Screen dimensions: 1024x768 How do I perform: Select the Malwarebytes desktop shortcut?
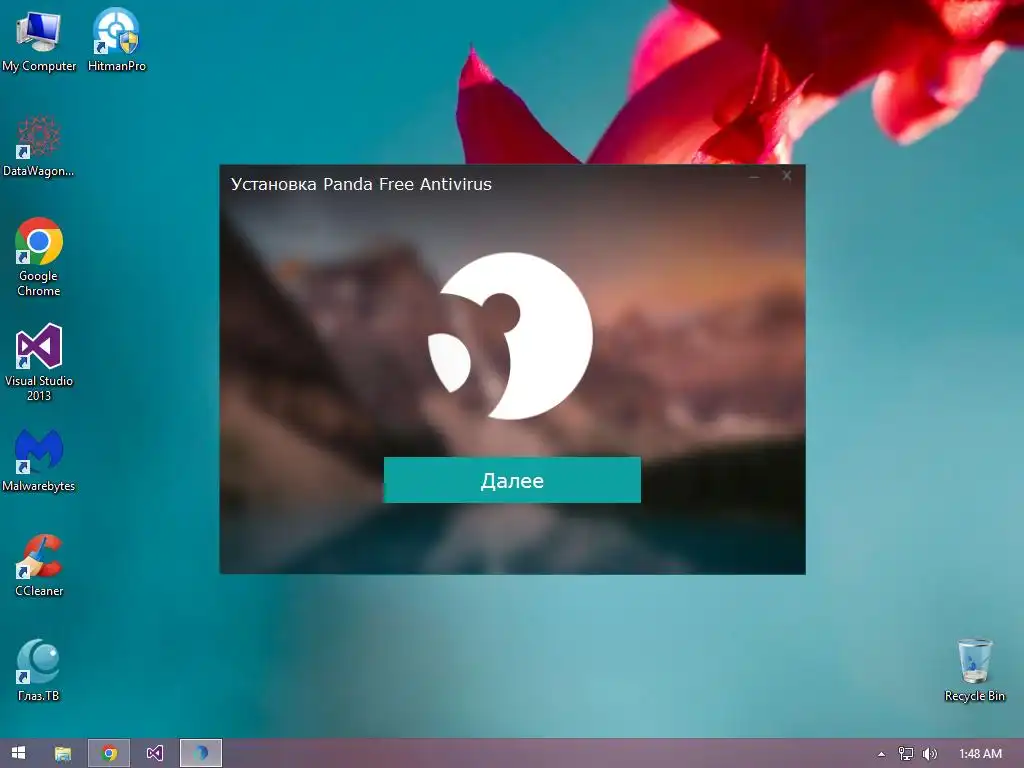tap(39, 461)
